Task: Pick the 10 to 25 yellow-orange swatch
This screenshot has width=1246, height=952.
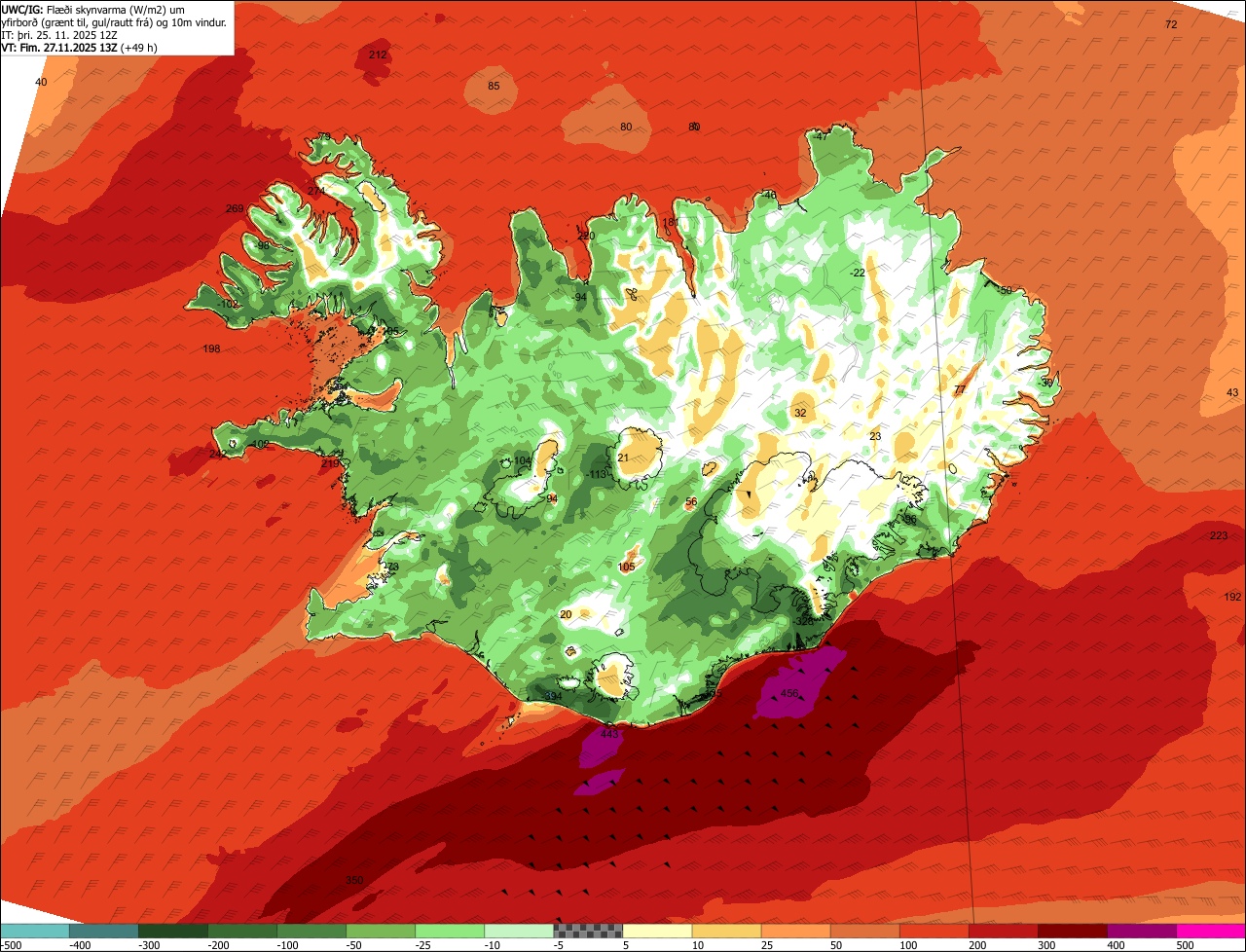Action: [x=725, y=931]
